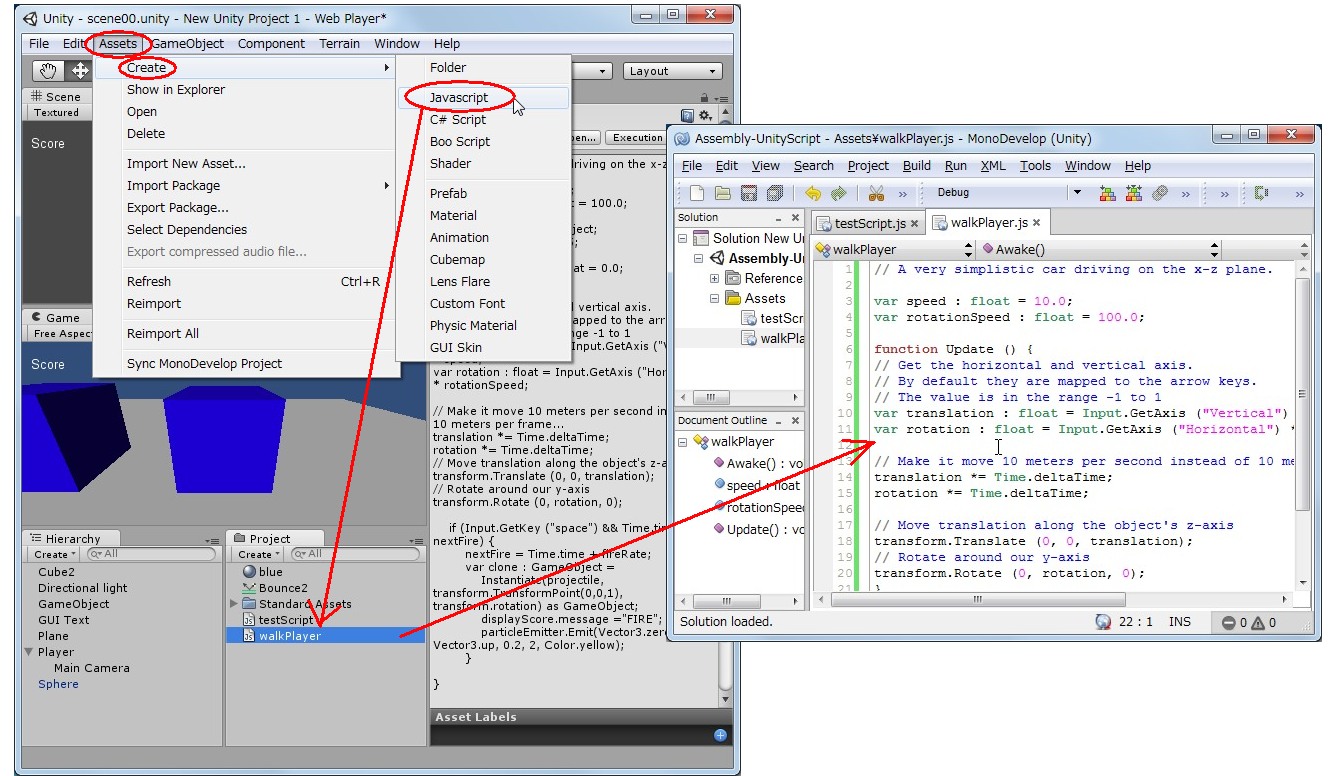Click the Undo arrow in MonoDevelop toolbar
This screenshot has width=1330, height=776.
[813, 193]
